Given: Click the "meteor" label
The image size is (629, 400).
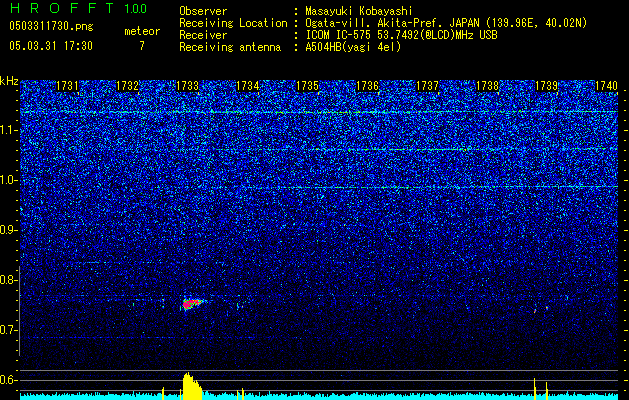Looking at the screenshot, I should pyautogui.click(x=142, y=31).
